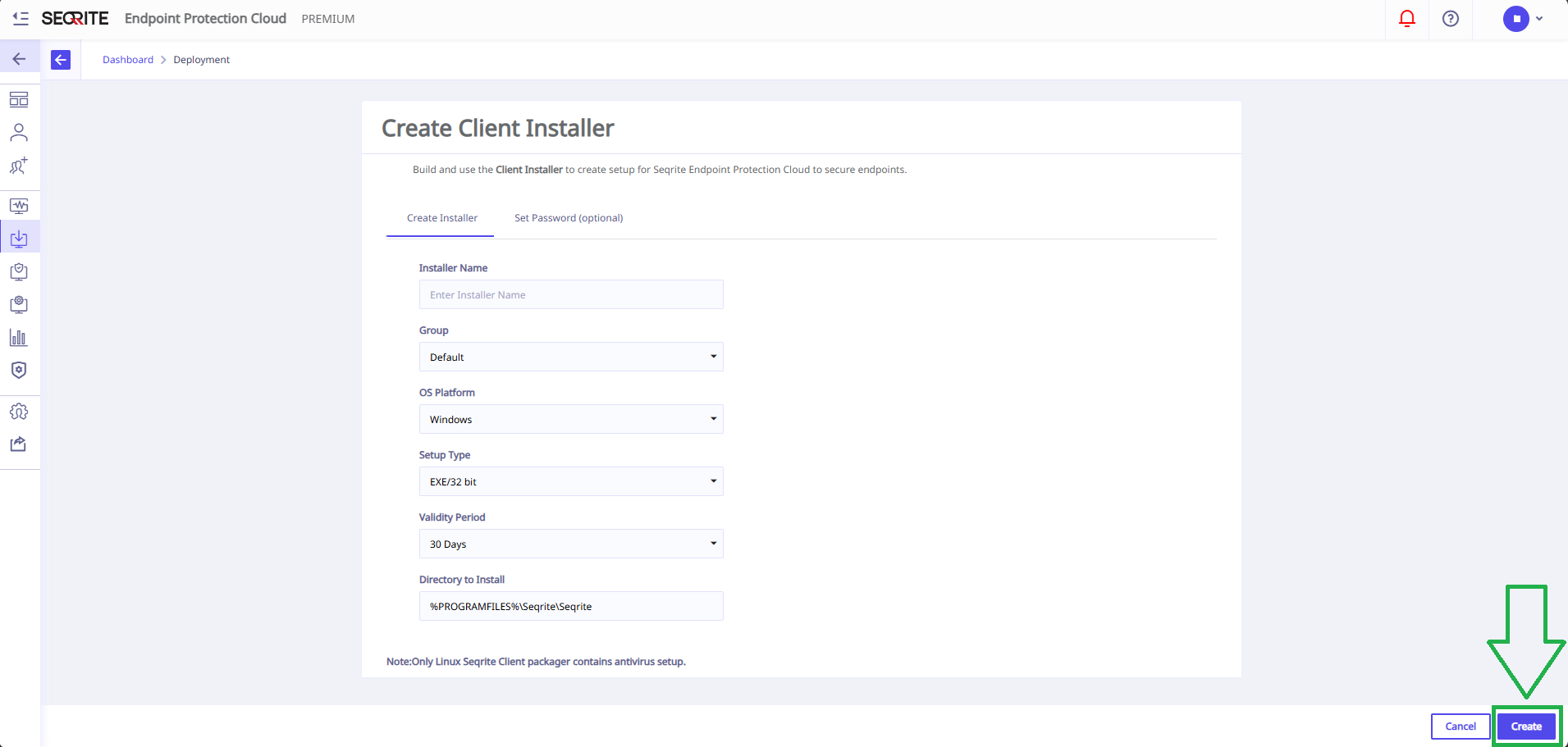
Task: Focus the Installer Name input field
Action: tap(571, 294)
